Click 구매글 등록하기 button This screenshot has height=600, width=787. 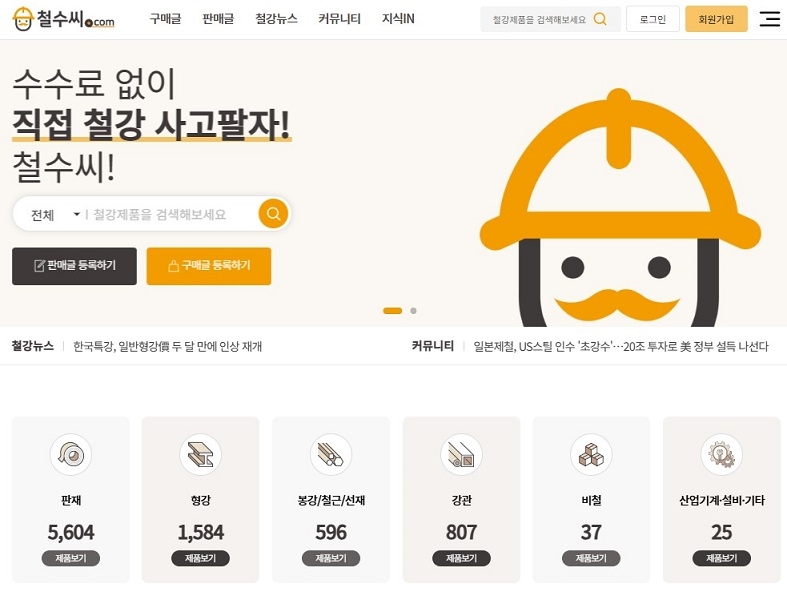point(208,266)
